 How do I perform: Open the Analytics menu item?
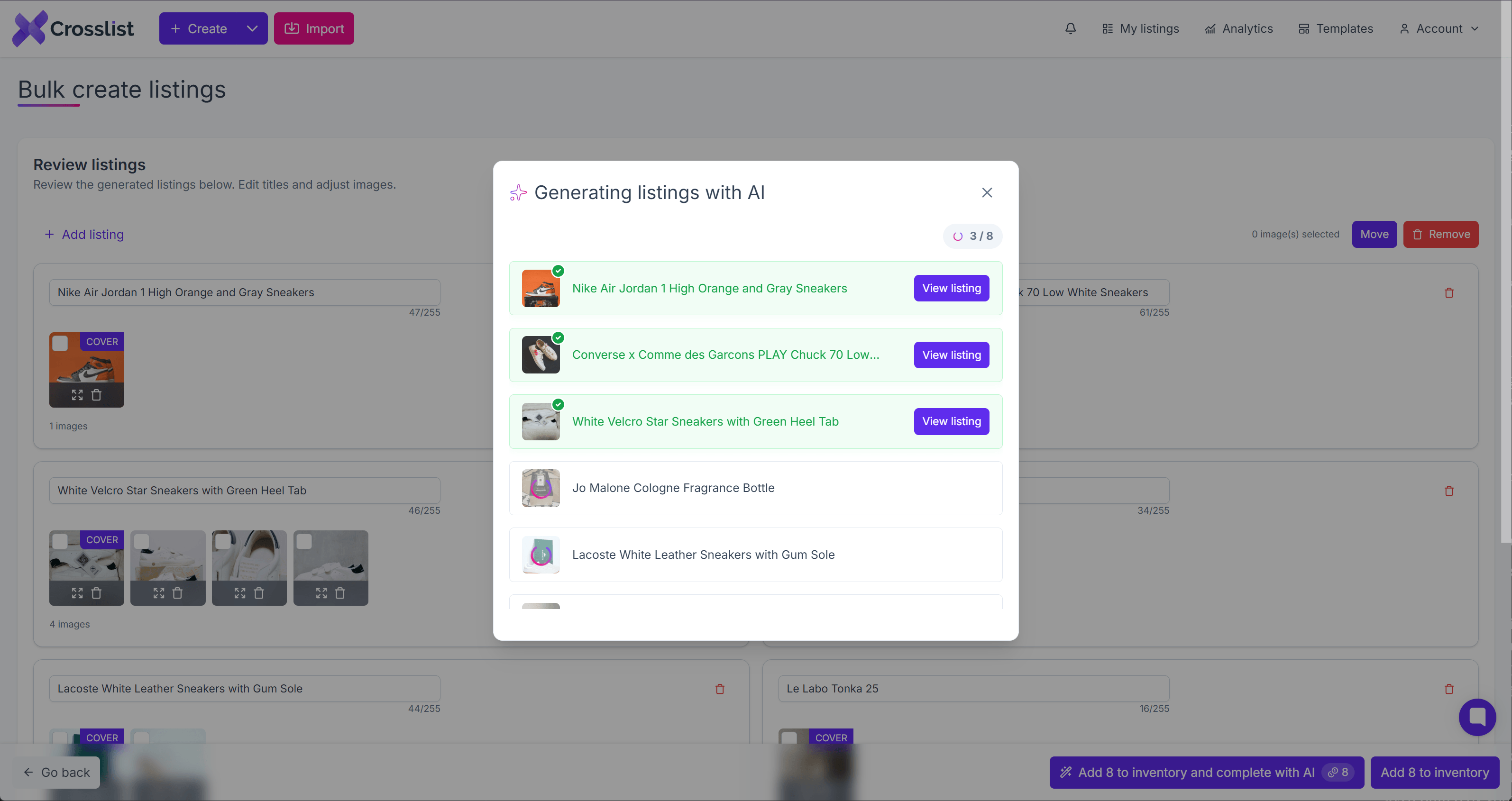tap(1238, 28)
